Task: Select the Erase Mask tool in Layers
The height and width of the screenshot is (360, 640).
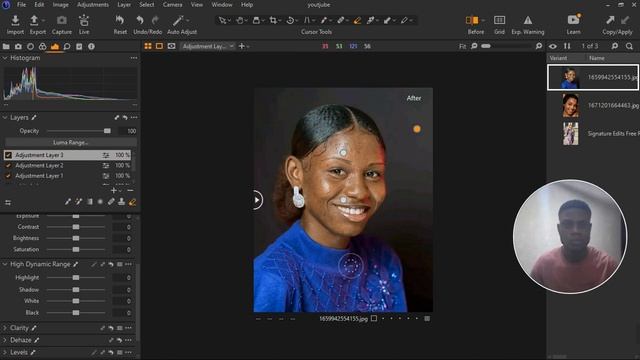Action: 132,202
